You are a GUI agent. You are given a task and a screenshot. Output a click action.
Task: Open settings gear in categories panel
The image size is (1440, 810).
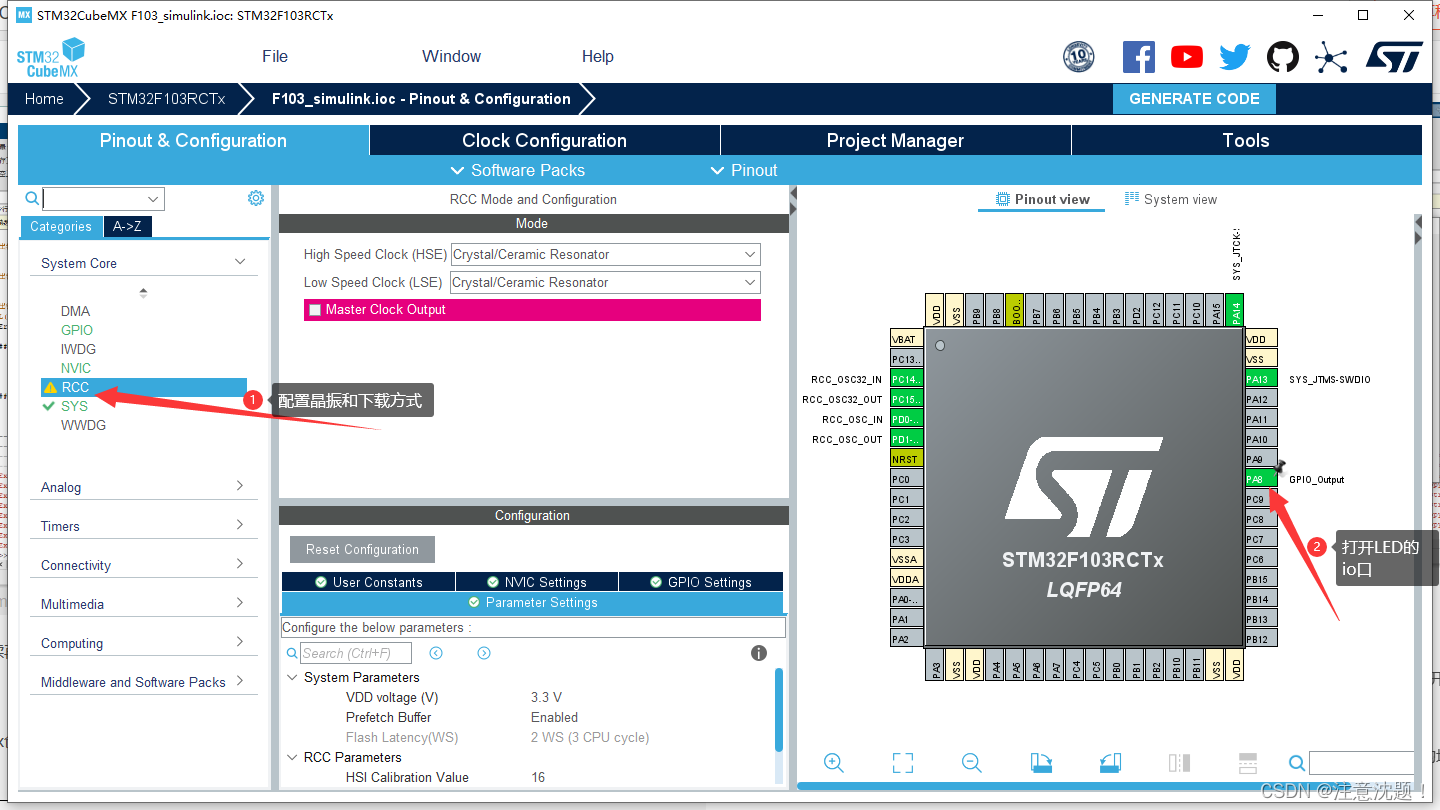[x=256, y=198]
